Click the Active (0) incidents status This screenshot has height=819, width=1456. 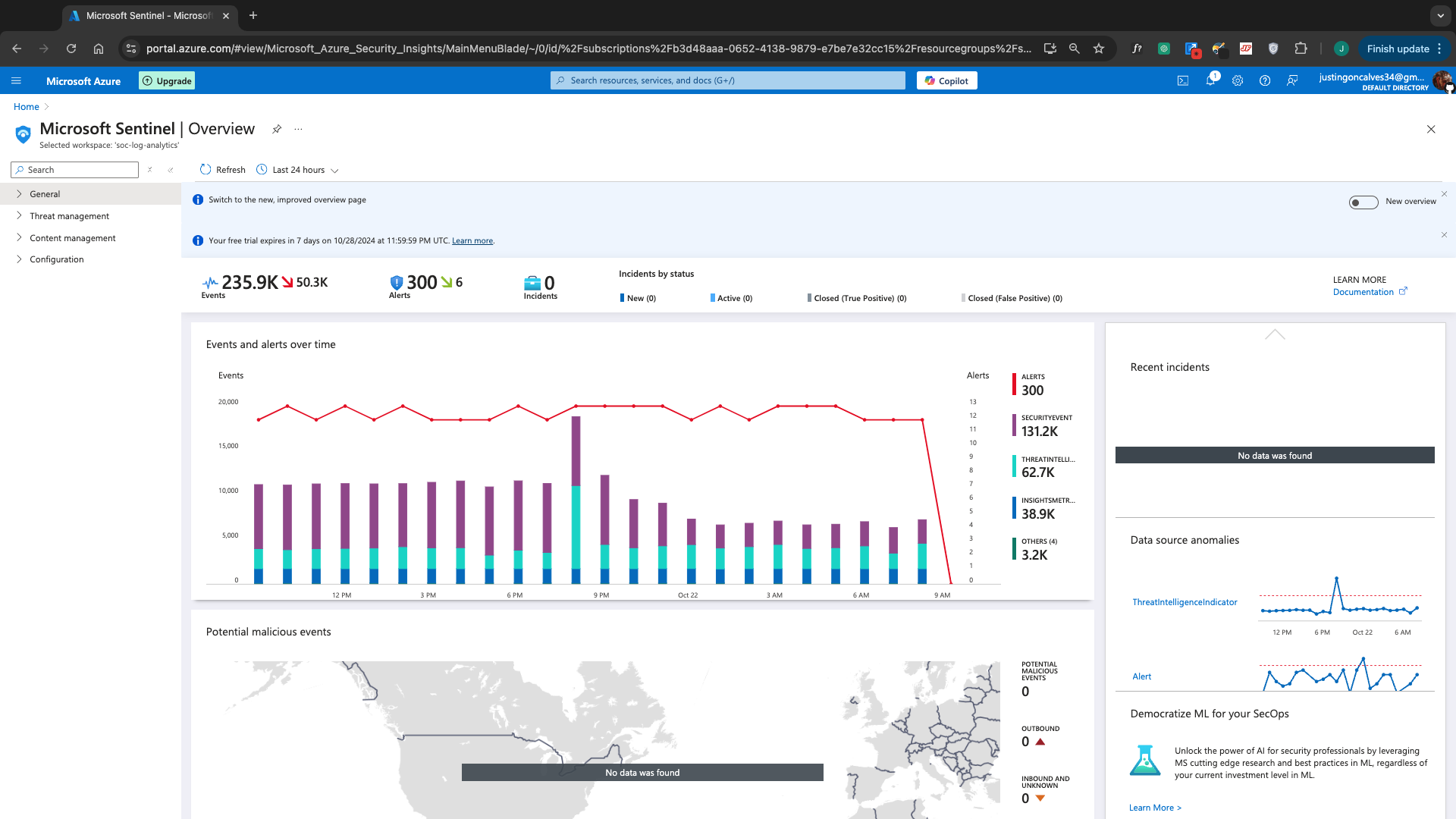click(731, 298)
